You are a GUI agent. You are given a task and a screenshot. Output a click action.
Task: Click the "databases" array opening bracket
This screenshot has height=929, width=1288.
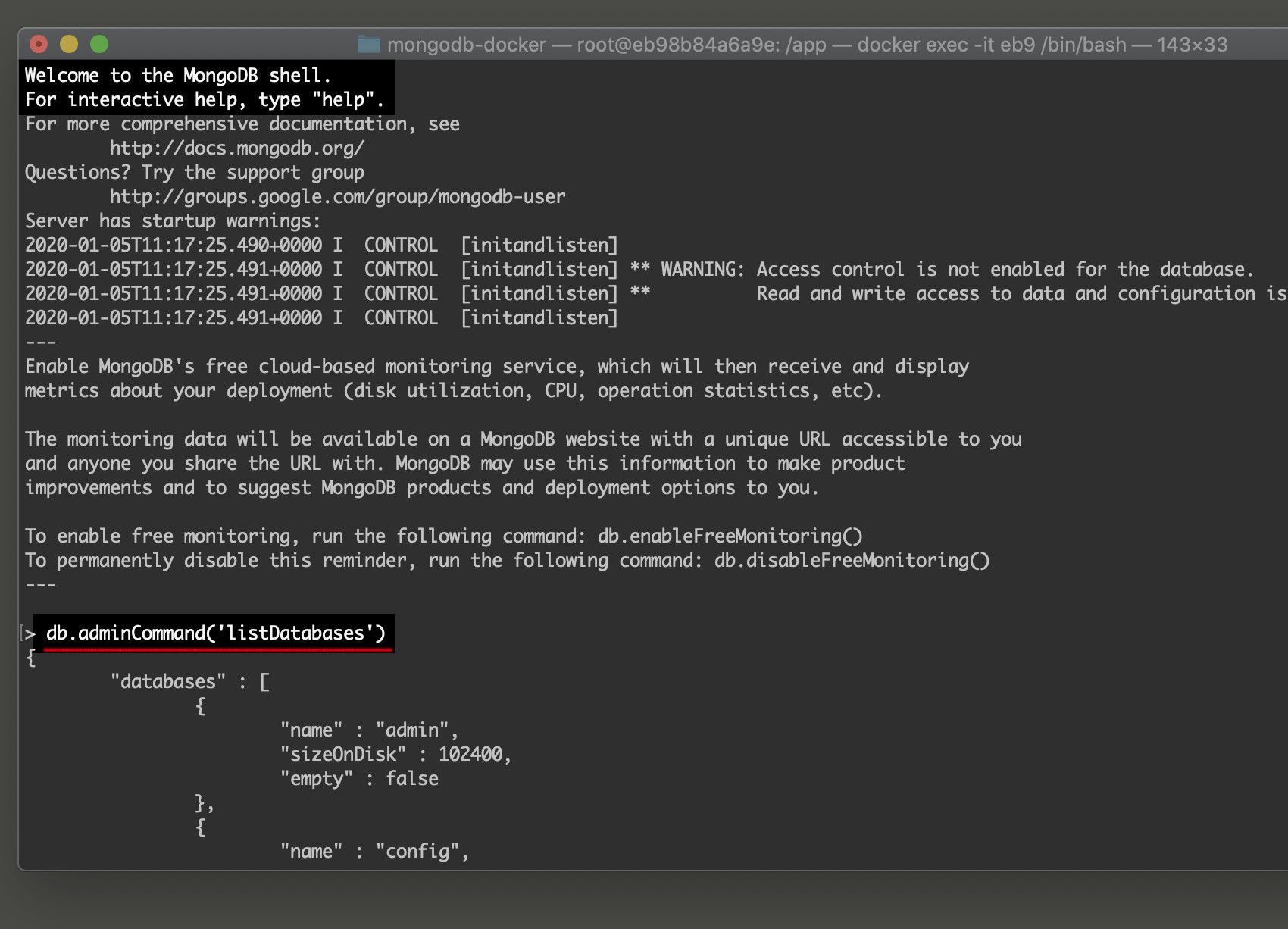(264, 680)
